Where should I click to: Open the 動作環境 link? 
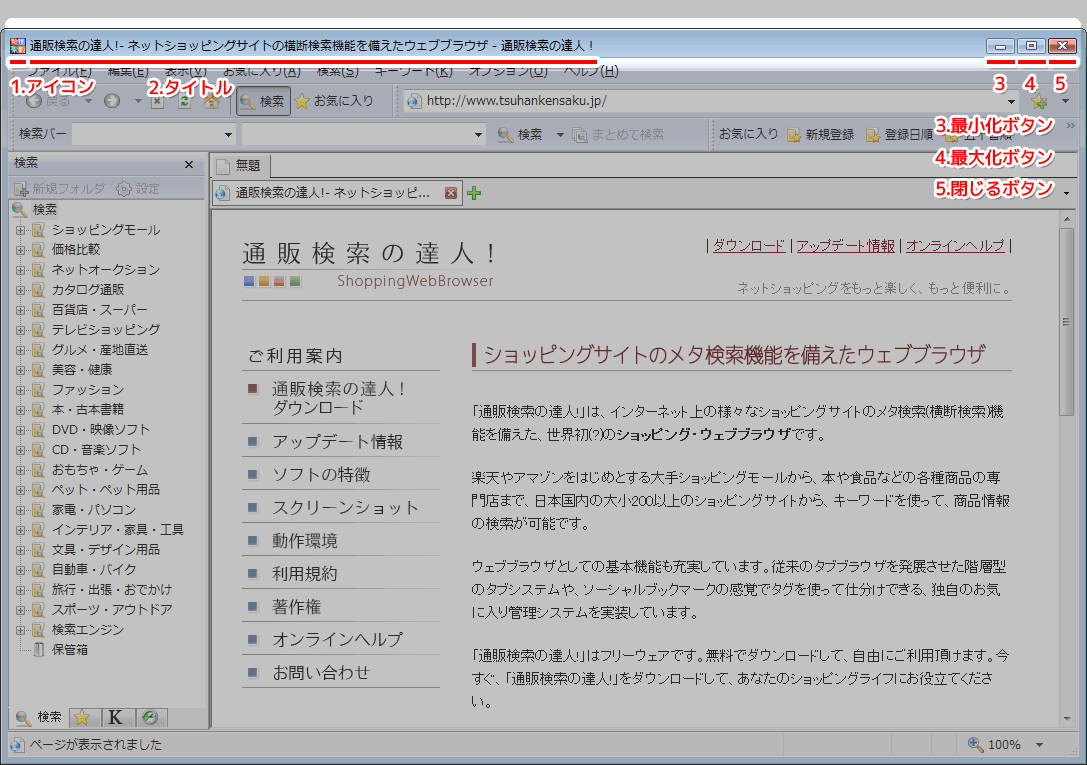tap(304, 540)
